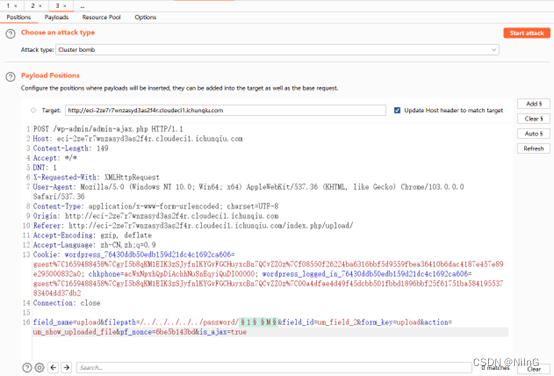Click the Connection: close line
The image size is (554, 376).
(x=67, y=303)
